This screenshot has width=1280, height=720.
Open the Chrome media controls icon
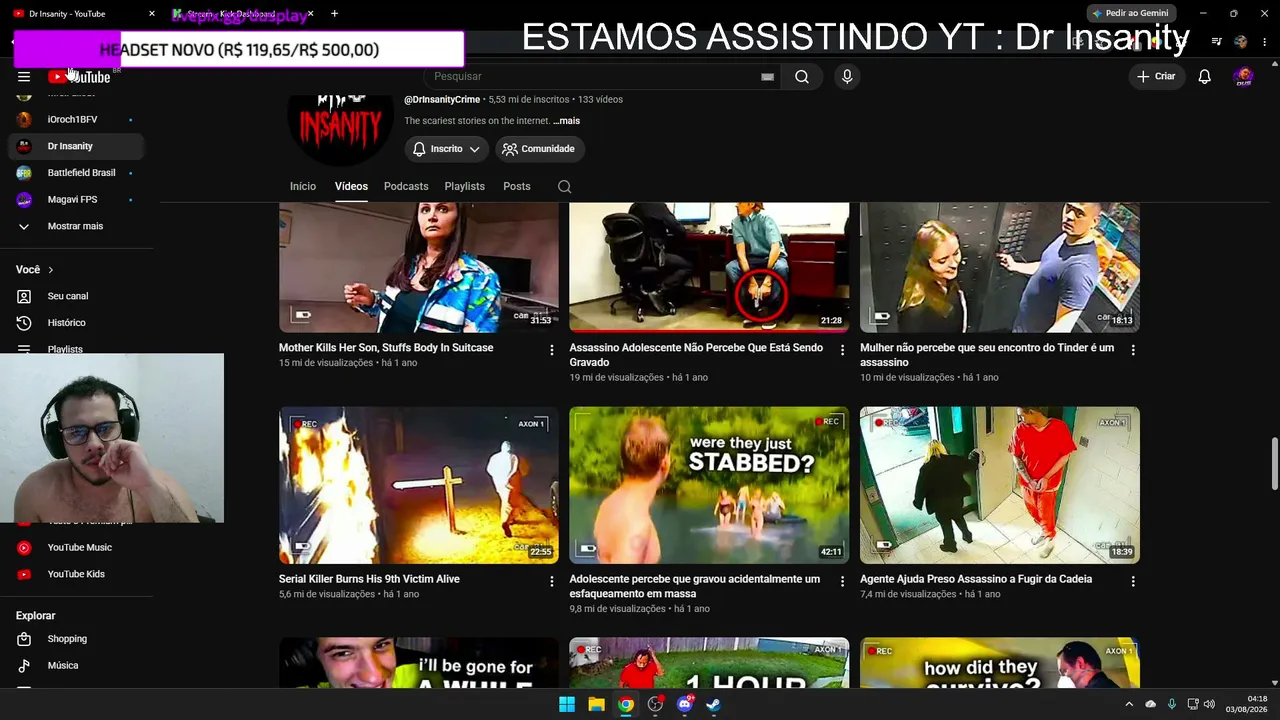(1217, 42)
